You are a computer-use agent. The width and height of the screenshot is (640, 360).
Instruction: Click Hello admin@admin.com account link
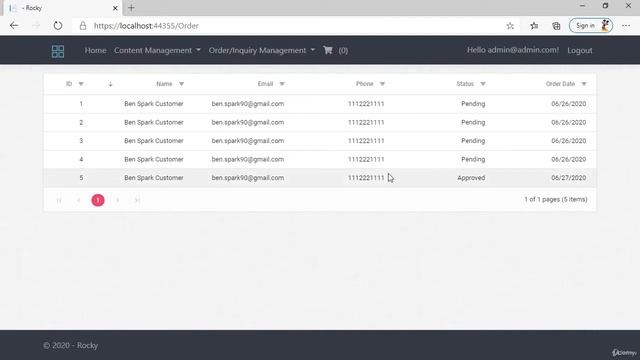coord(513,50)
